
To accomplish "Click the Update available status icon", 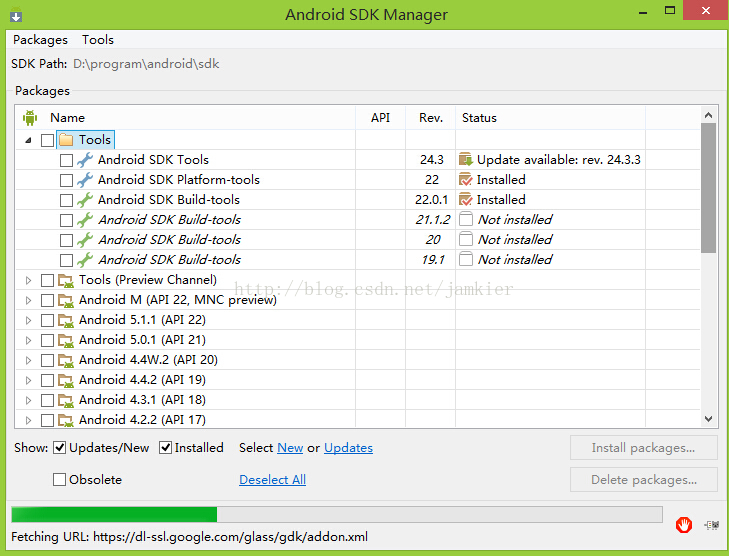I will 466,159.
